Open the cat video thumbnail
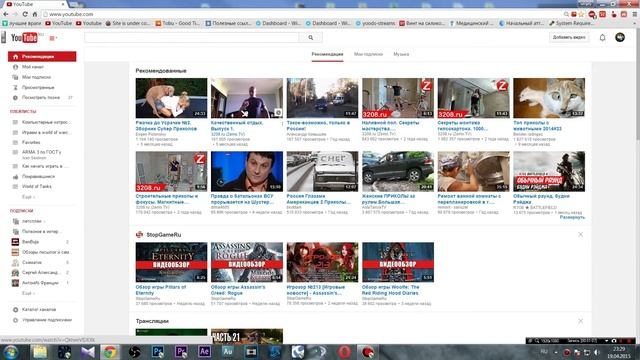640x360 pixels. click(549, 98)
